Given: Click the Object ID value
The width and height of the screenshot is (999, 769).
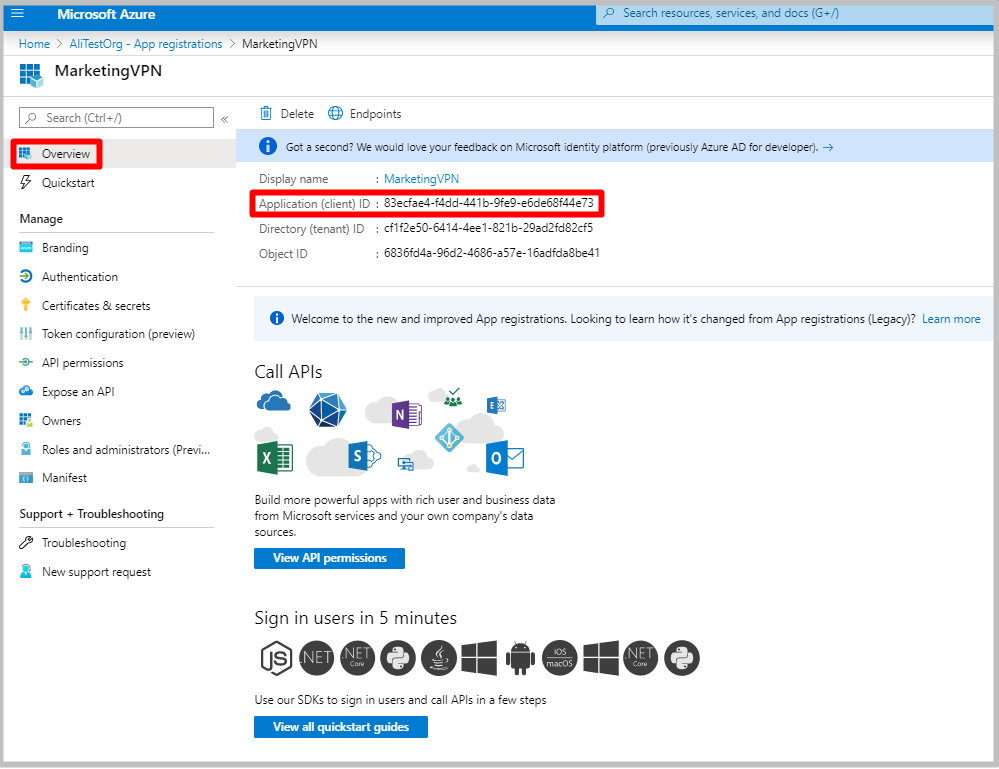Looking at the screenshot, I should pyautogui.click(x=491, y=253).
